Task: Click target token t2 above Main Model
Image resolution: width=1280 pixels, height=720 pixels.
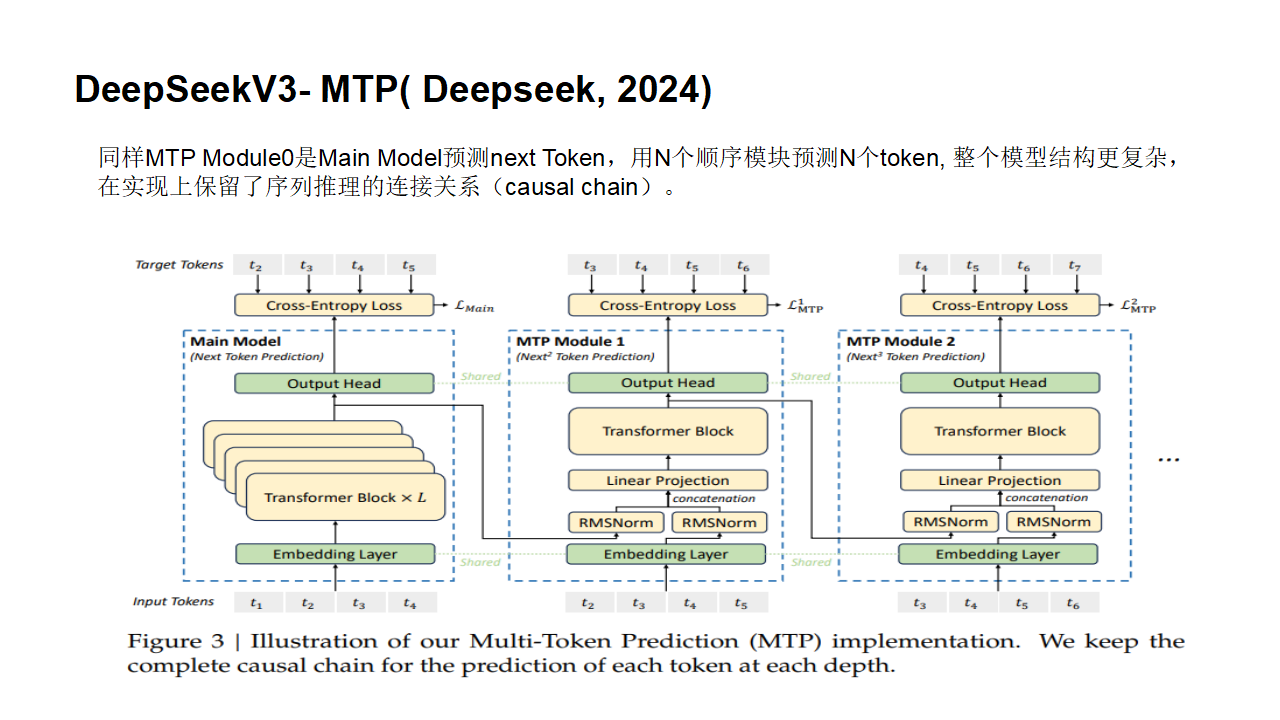Action: [257, 265]
